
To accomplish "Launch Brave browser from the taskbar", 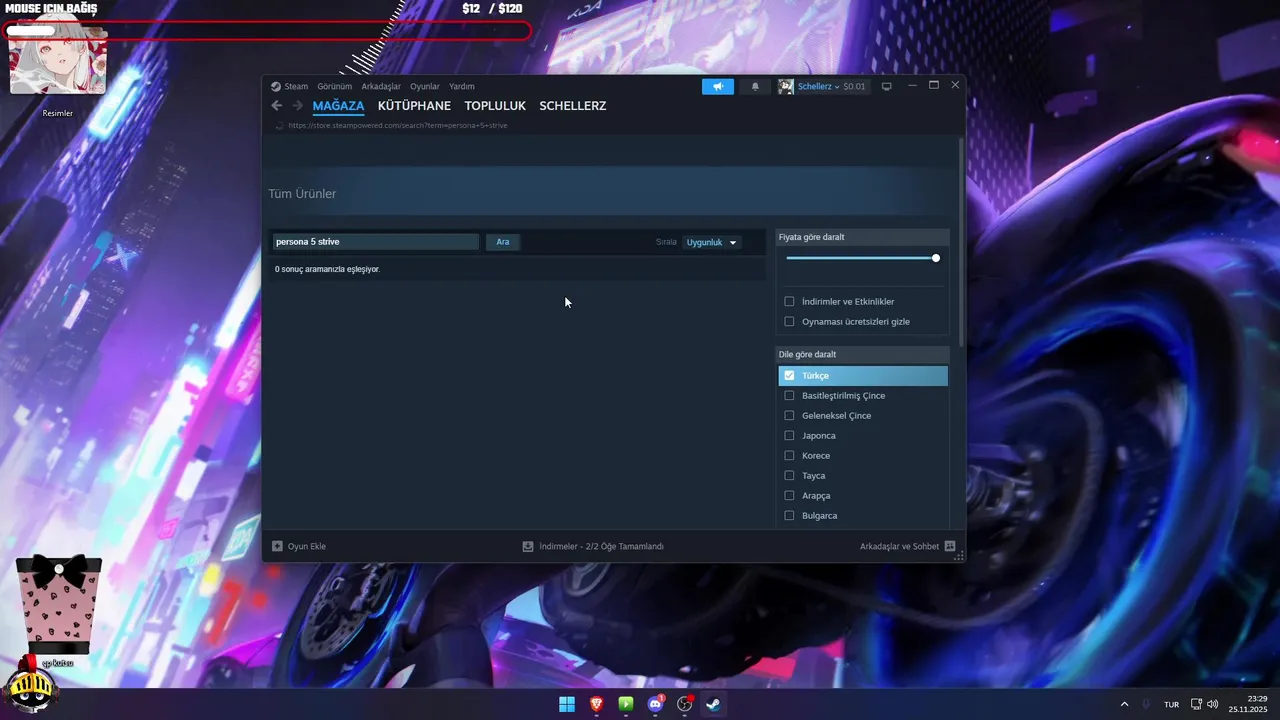I will (x=596, y=704).
